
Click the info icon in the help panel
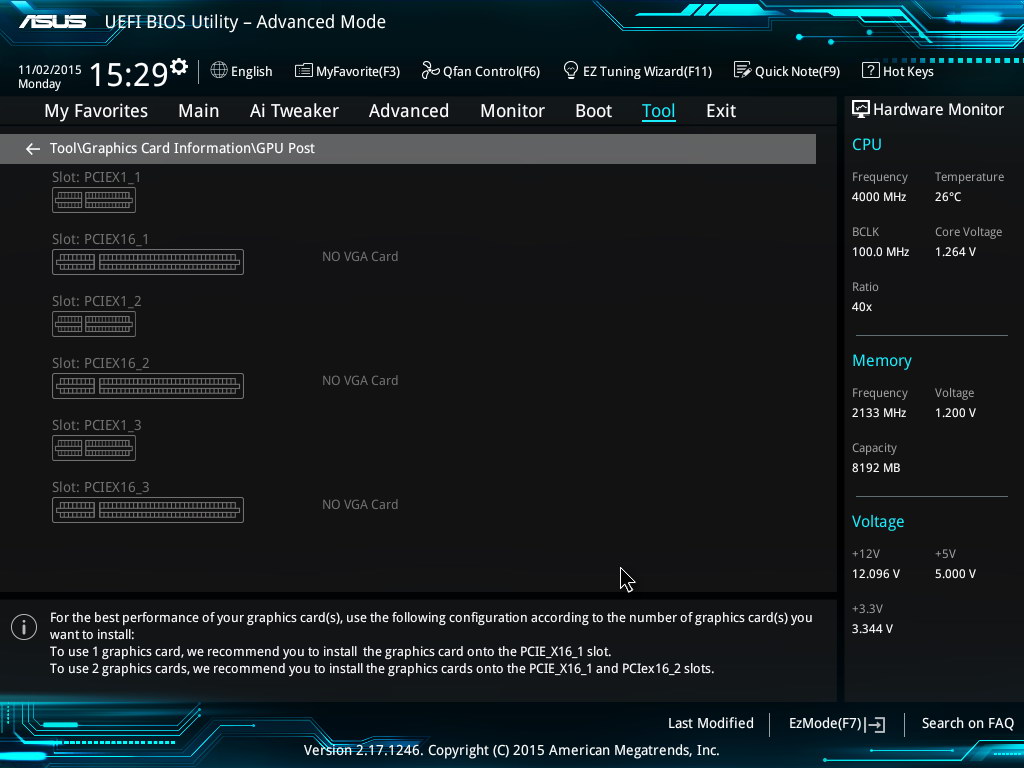pos(24,627)
